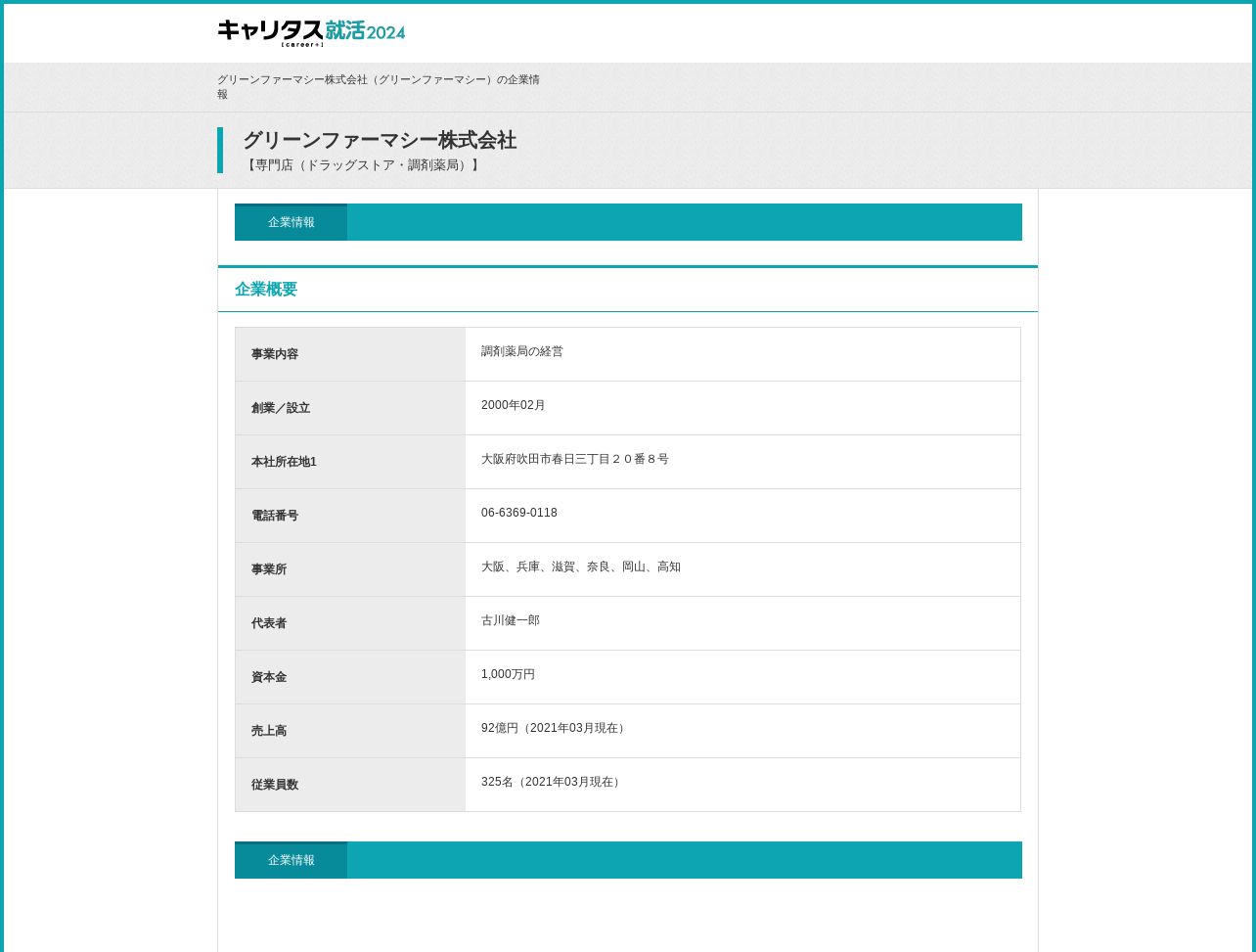Click the breadcrumb text for グリーンファーマシー企業情報
Screen dimensions: 1256x952
tap(379, 87)
